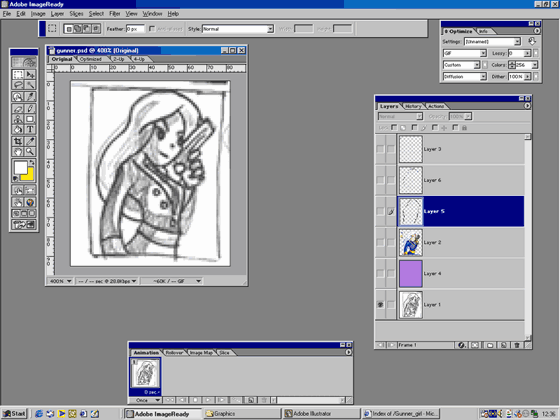The height and width of the screenshot is (420, 560).
Task: Open the Layer menu
Action: pyautogui.click(x=57, y=14)
